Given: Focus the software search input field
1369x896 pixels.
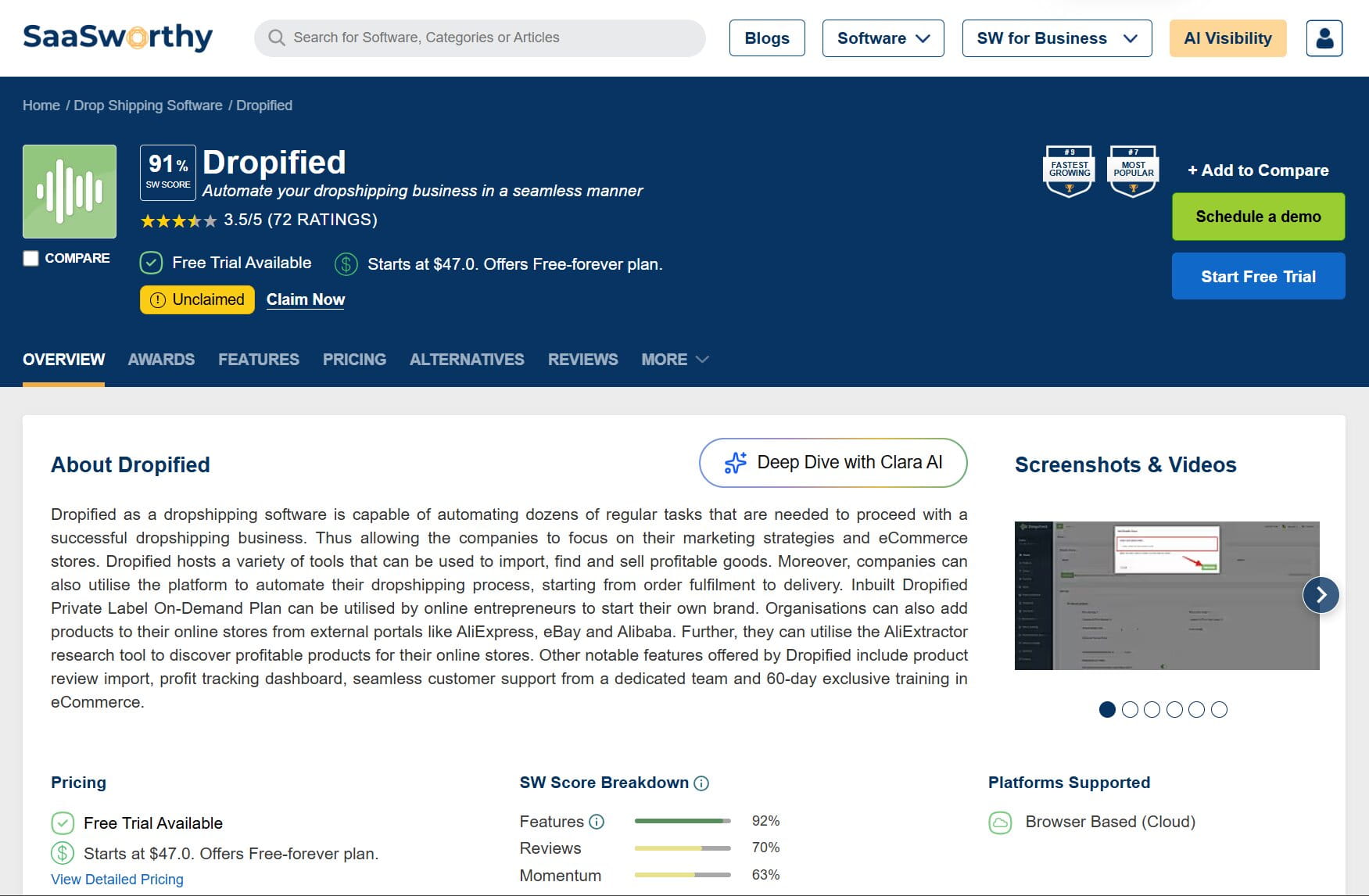Looking at the screenshot, I should tap(480, 38).
